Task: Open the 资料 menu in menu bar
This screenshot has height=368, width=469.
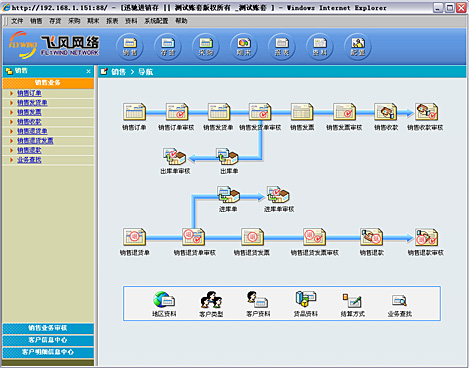Action: coord(131,21)
